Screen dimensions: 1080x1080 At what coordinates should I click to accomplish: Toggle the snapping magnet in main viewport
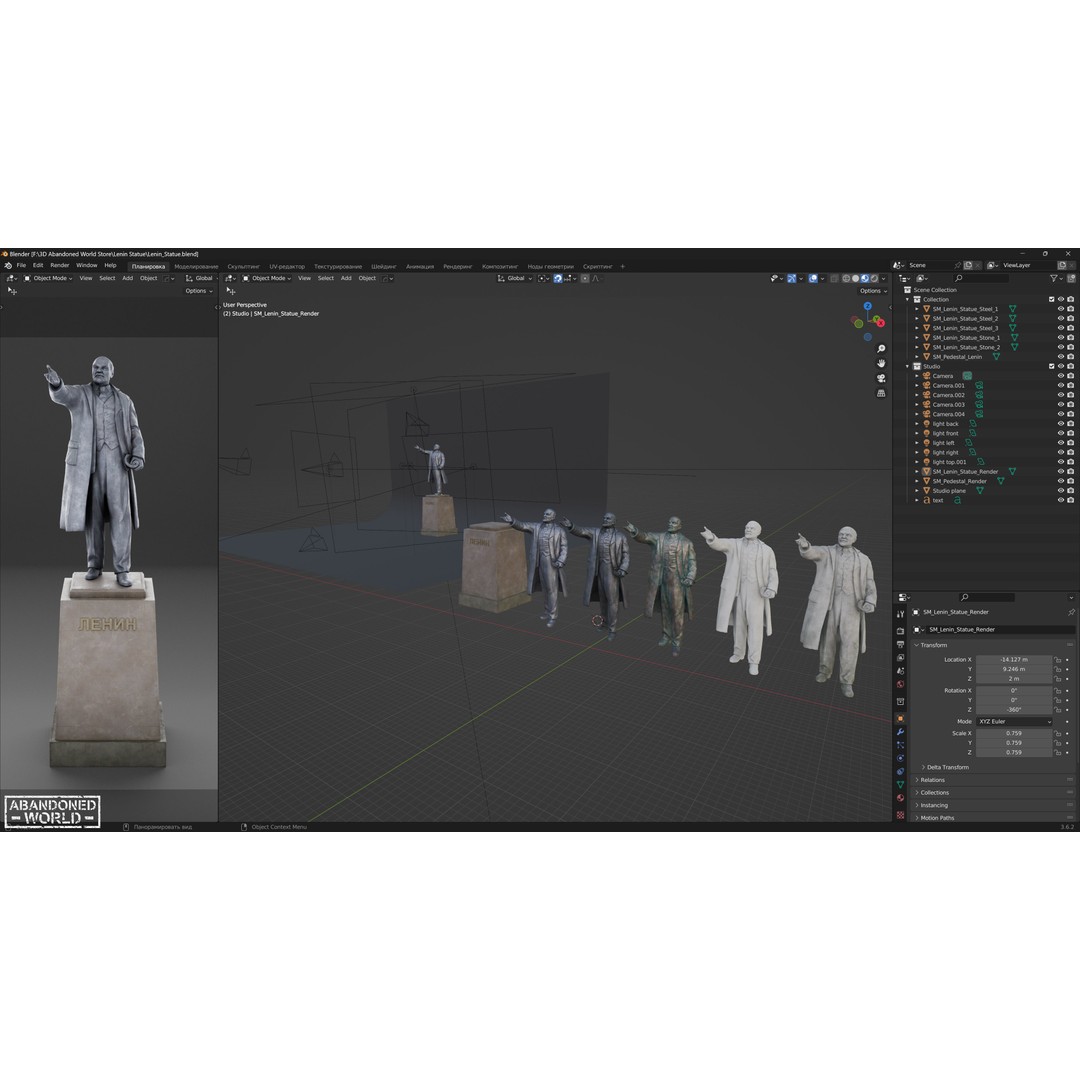click(558, 278)
